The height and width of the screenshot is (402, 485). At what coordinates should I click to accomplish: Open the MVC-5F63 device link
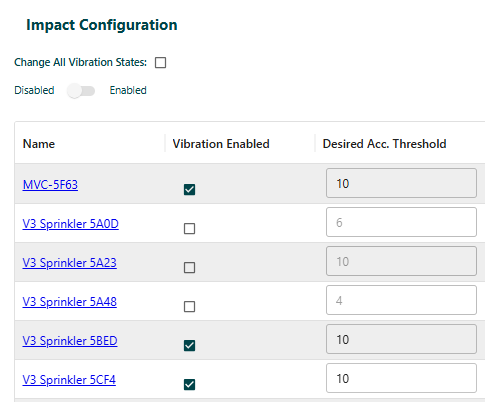[x=50, y=185]
